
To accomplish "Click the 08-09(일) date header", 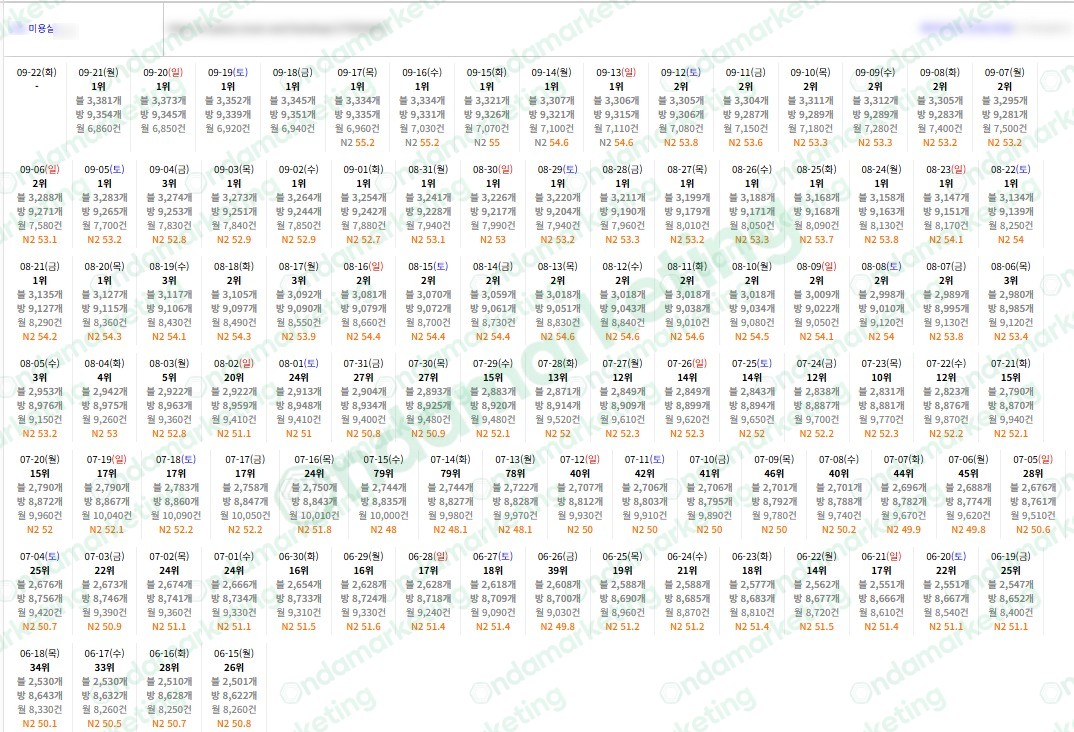I will (x=816, y=266).
